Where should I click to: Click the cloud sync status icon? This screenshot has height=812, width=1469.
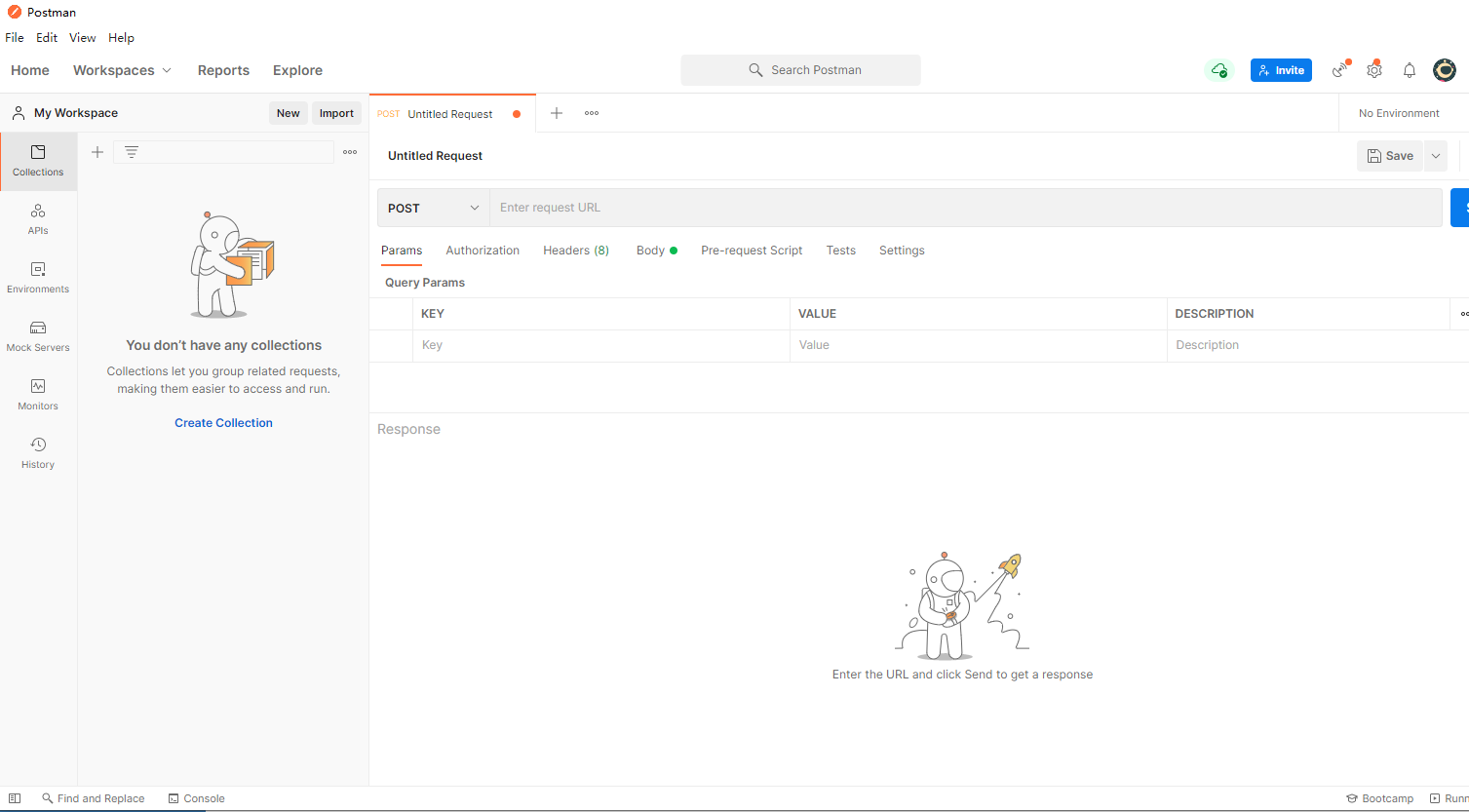tap(1219, 70)
